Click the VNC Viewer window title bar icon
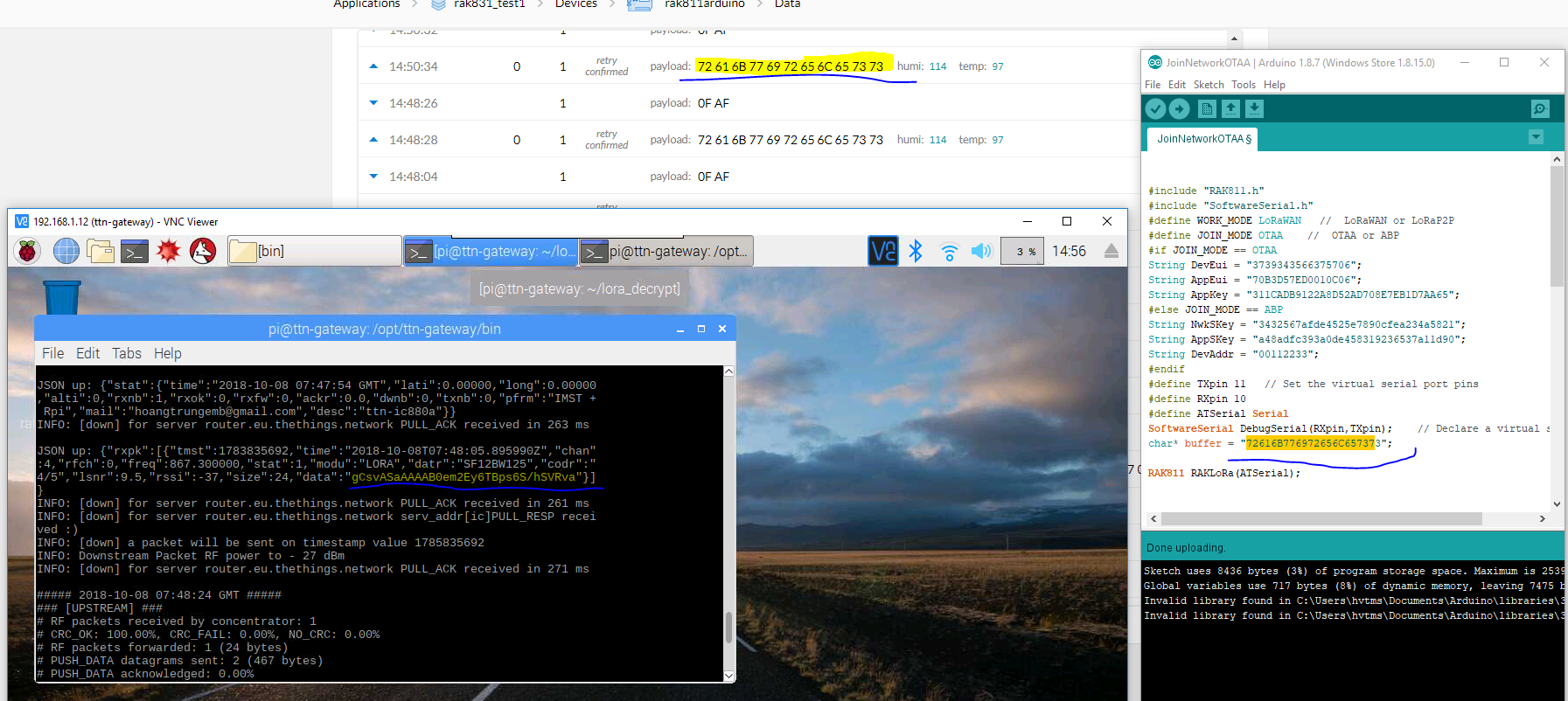This screenshot has height=701, width=1568. (22, 222)
